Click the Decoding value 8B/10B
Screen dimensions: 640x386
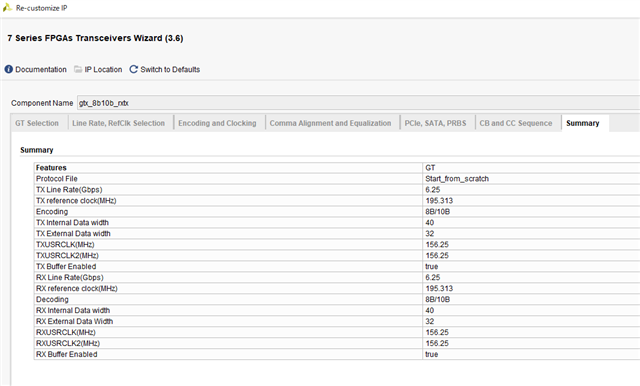pyautogui.click(x=438, y=300)
